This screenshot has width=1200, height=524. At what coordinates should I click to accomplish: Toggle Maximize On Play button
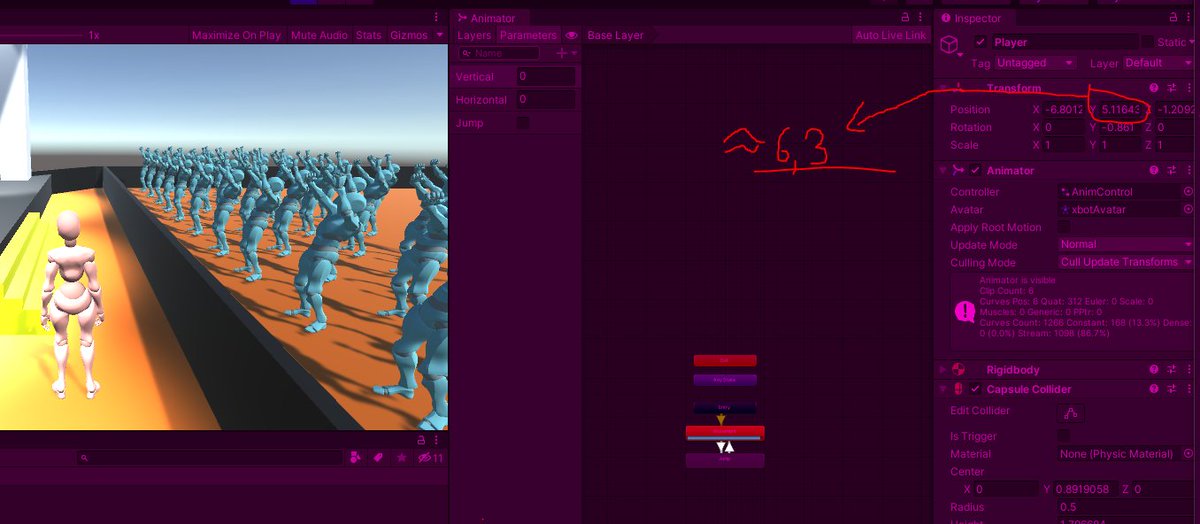click(x=236, y=35)
